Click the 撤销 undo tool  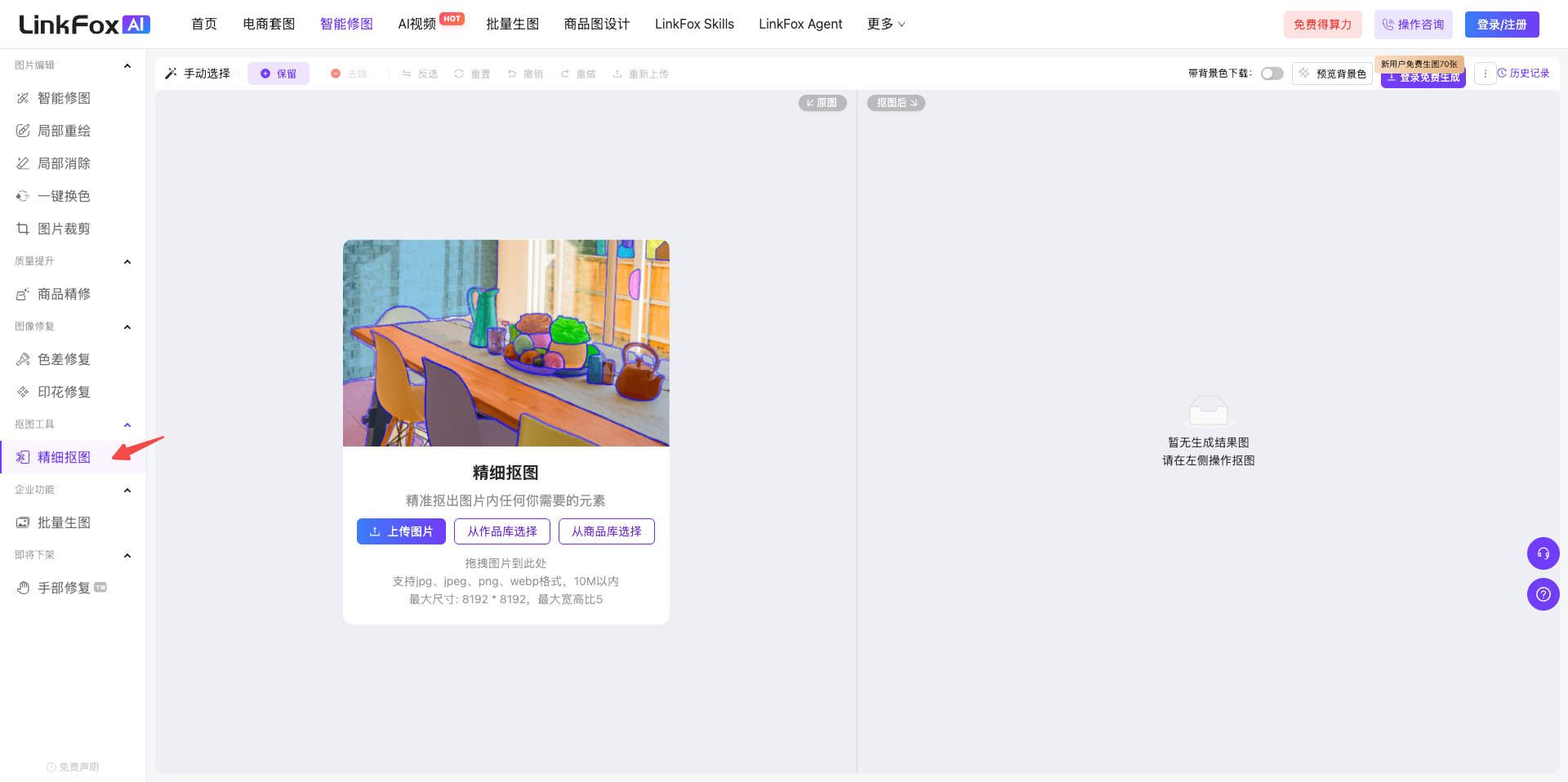click(525, 73)
